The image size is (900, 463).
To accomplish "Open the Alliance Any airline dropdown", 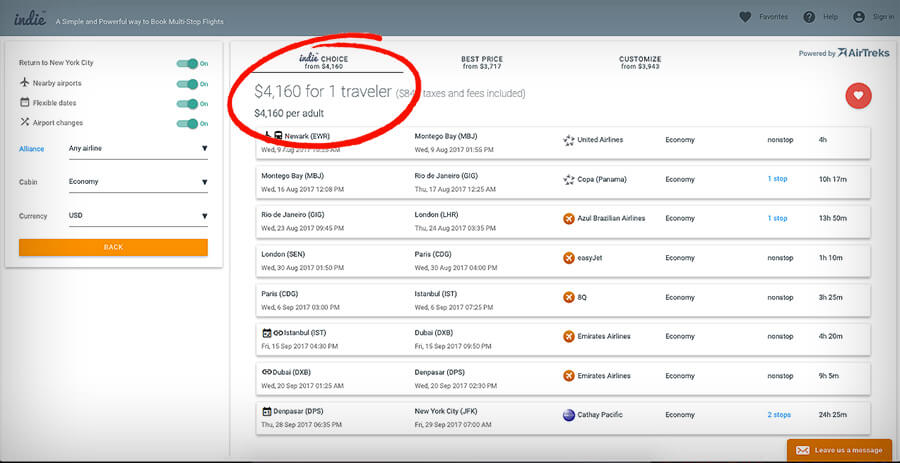I will pyautogui.click(x=138, y=149).
